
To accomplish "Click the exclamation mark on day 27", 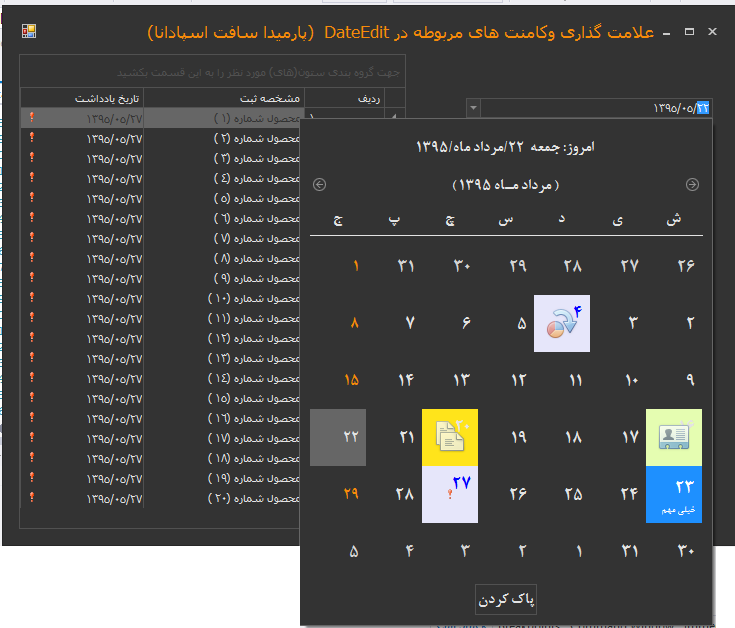I will tap(449, 496).
